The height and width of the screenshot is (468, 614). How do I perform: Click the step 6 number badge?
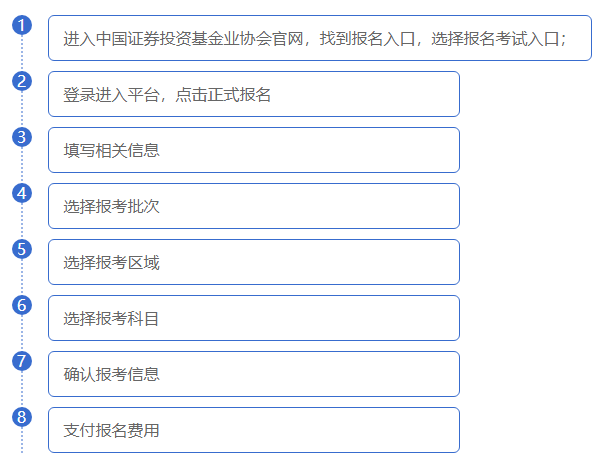[22, 306]
